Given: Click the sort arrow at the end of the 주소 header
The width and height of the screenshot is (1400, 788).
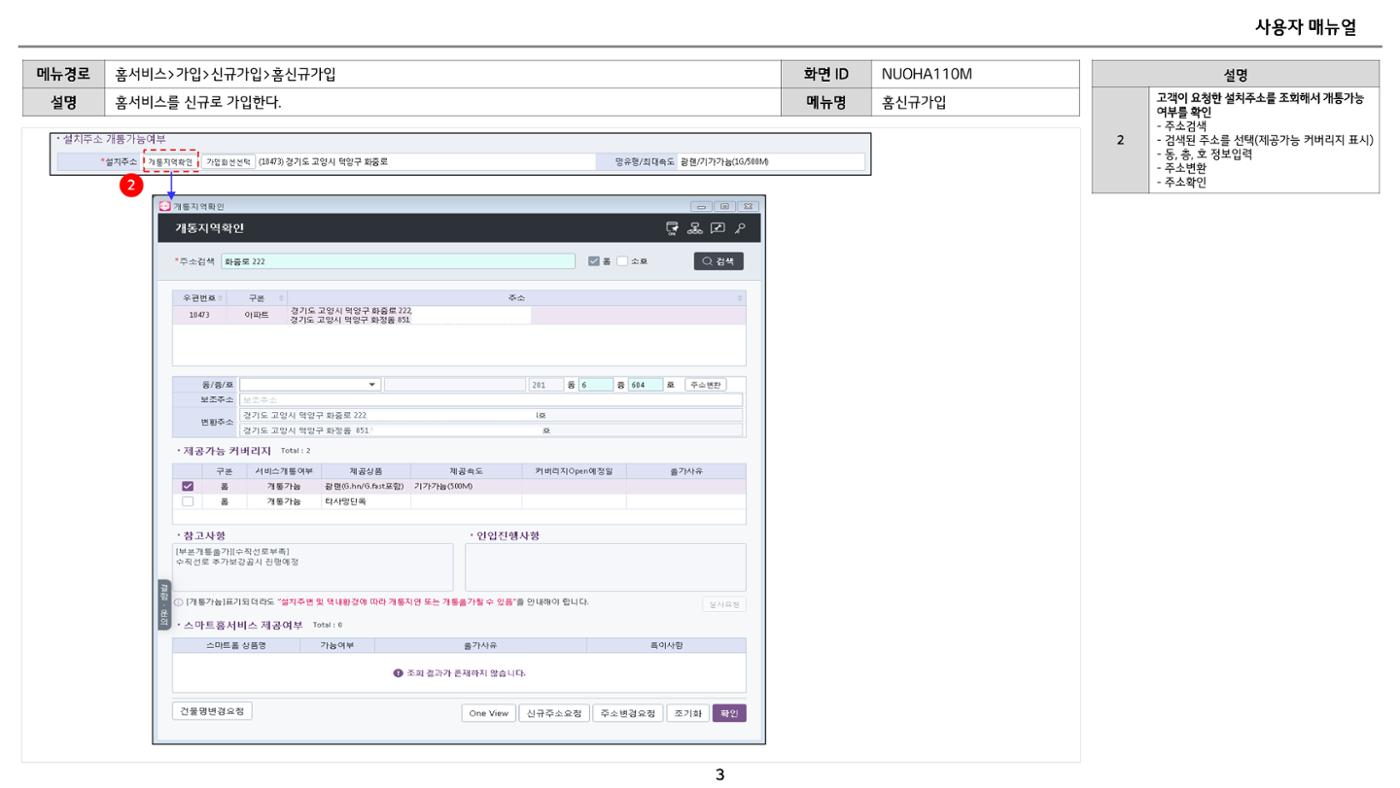Looking at the screenshot, I should (x=740, y=298).
